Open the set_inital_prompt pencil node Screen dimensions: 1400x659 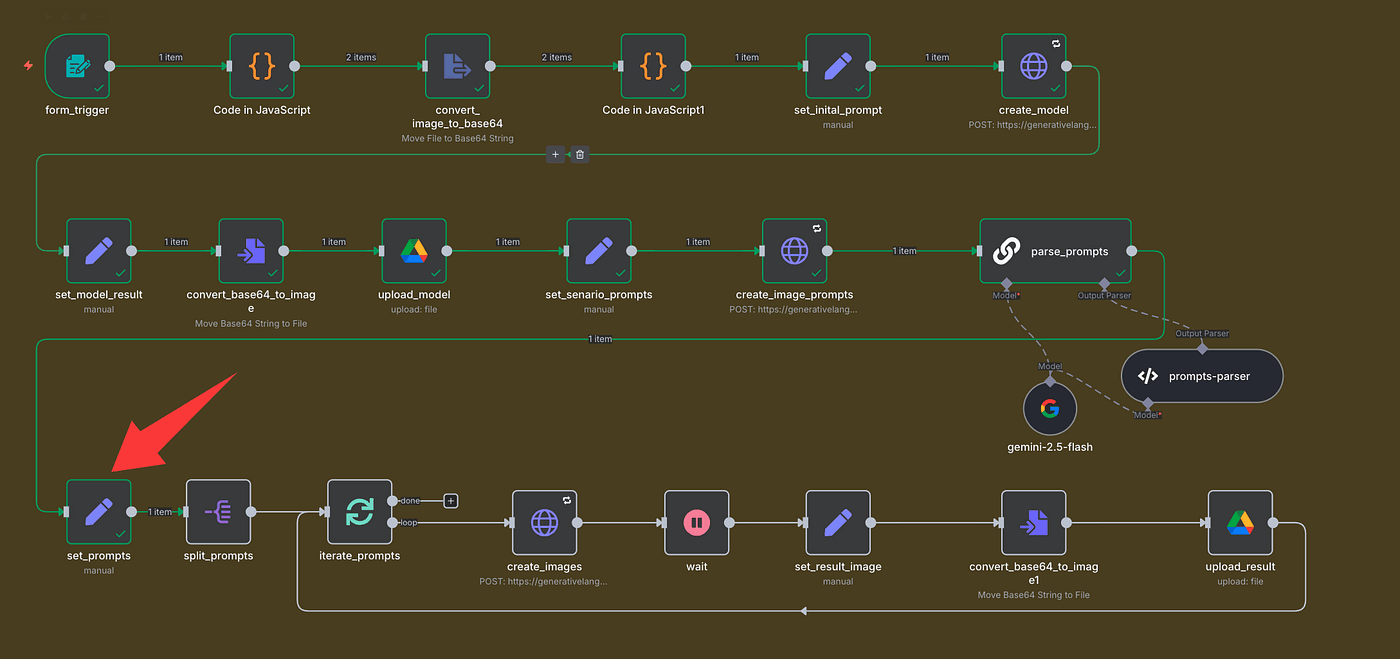tap(838, 66)
